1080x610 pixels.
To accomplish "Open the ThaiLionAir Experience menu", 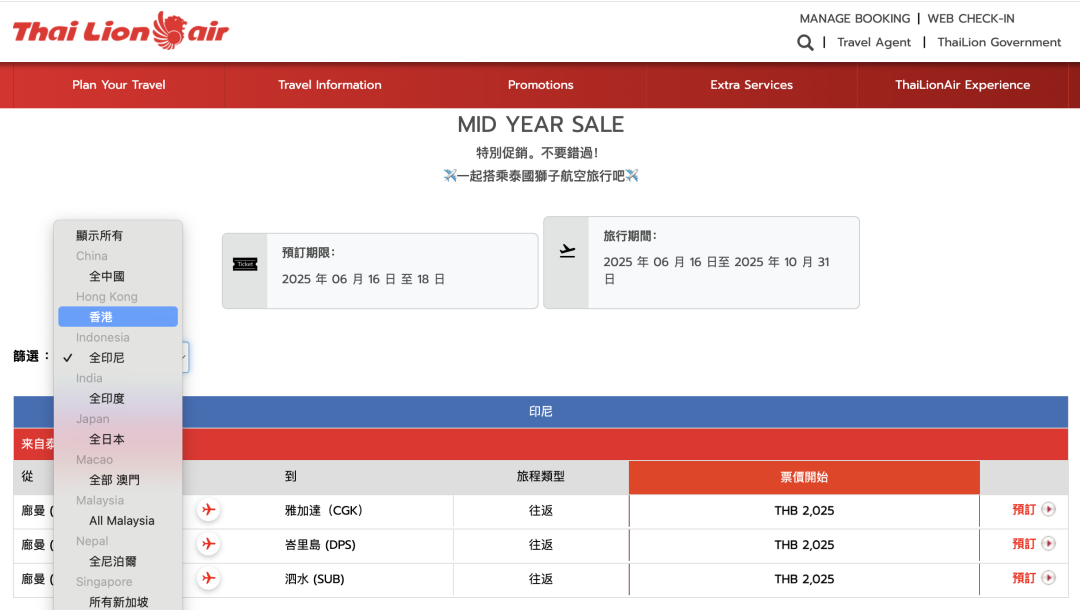I will tap(962, 85).
